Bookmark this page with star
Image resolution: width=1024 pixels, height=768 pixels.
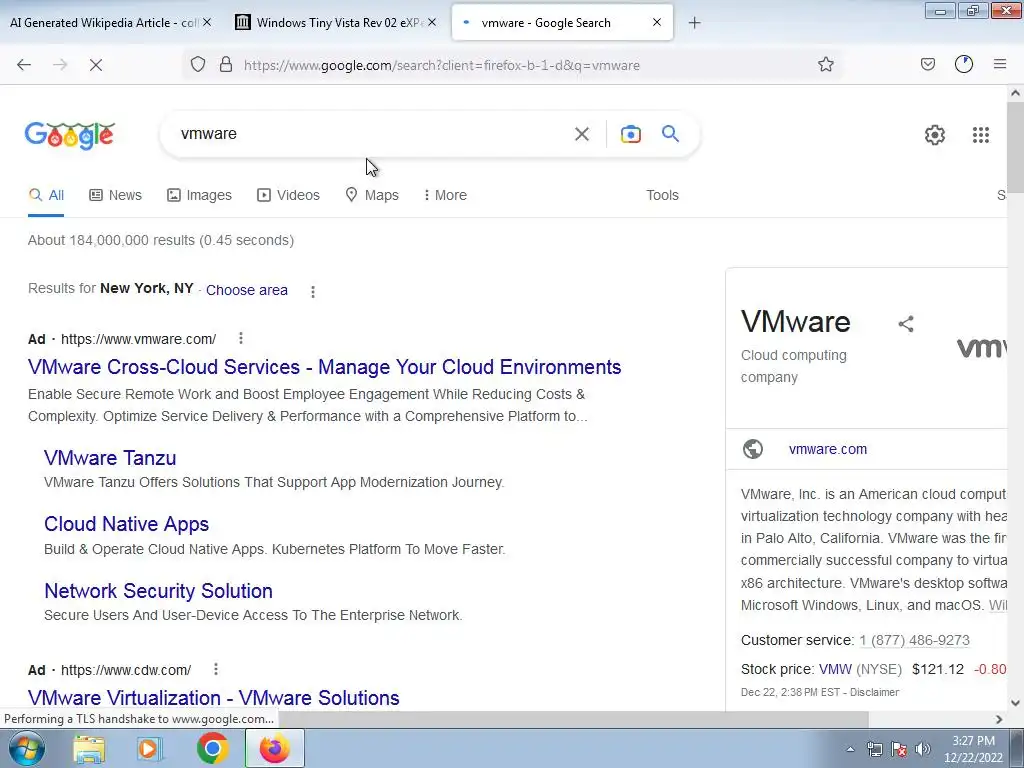point(825,65)
